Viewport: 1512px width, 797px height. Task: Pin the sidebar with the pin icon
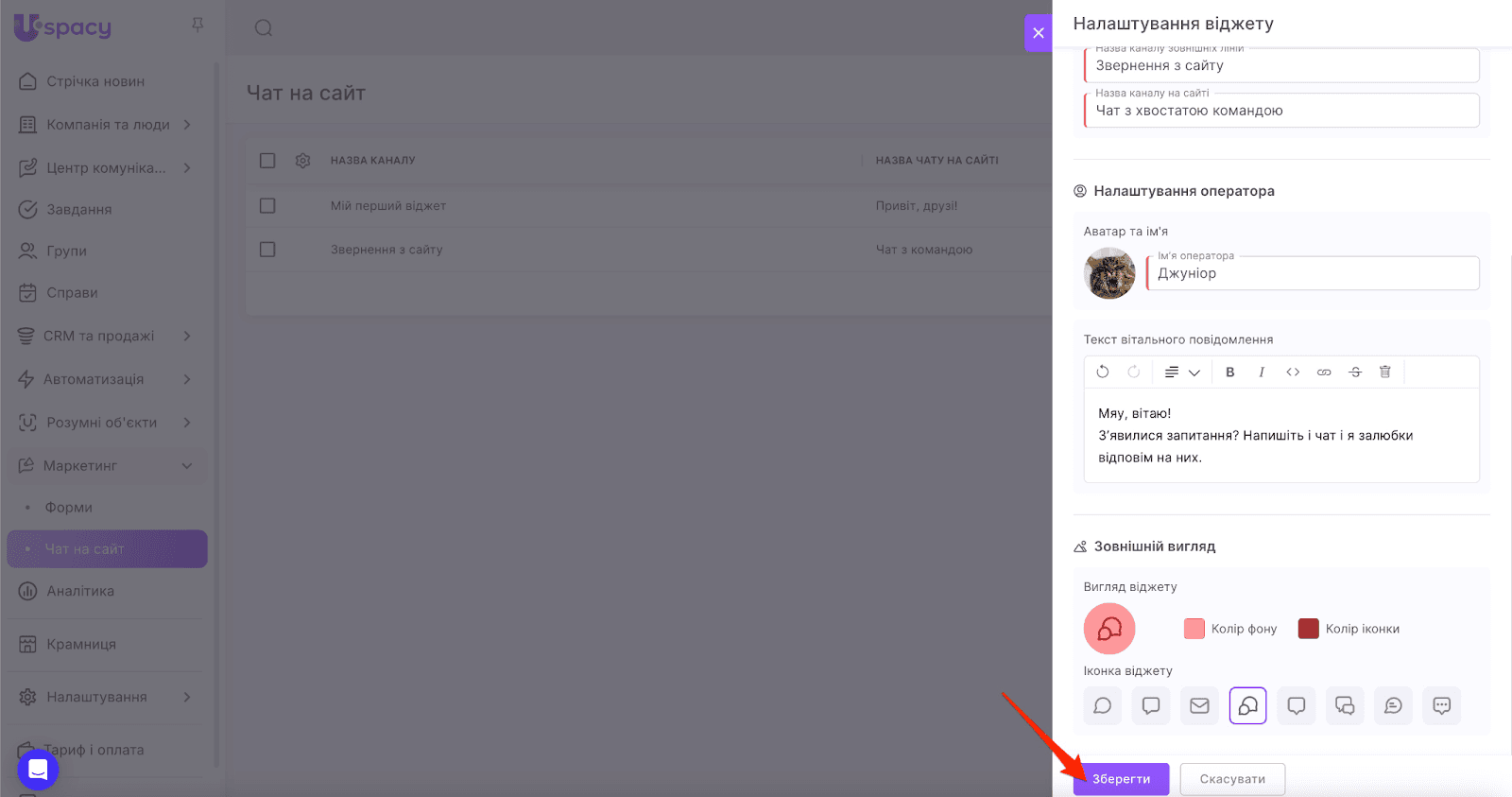pyautogui.click(x=198, y=25)
